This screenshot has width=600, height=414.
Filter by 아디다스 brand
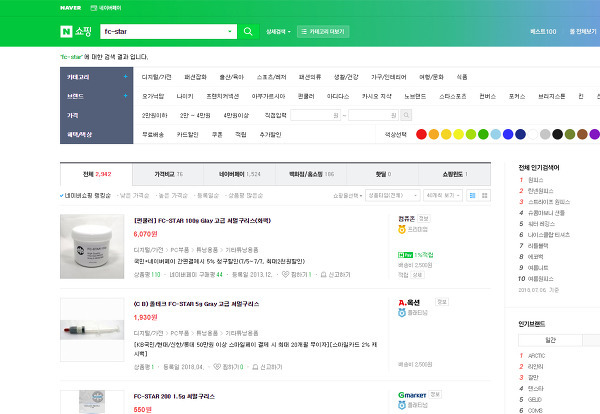click(338, 96)
